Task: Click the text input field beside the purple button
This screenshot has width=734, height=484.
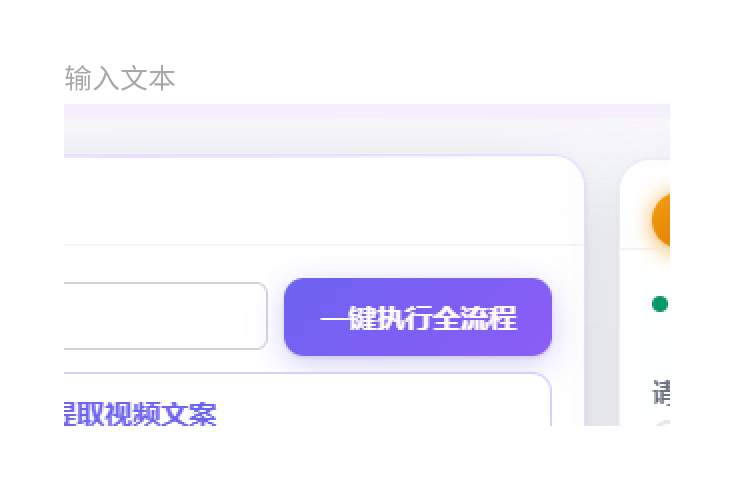Action: [165, 316]
